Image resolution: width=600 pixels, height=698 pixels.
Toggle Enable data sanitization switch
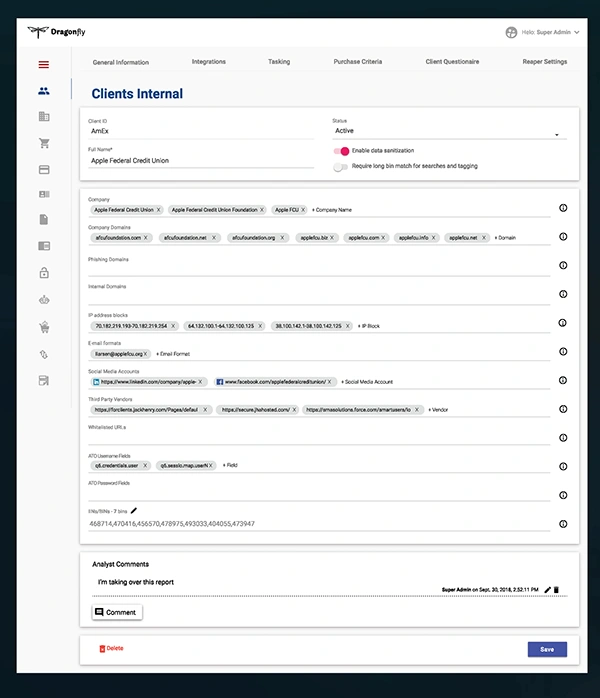[x=341, y=151]
